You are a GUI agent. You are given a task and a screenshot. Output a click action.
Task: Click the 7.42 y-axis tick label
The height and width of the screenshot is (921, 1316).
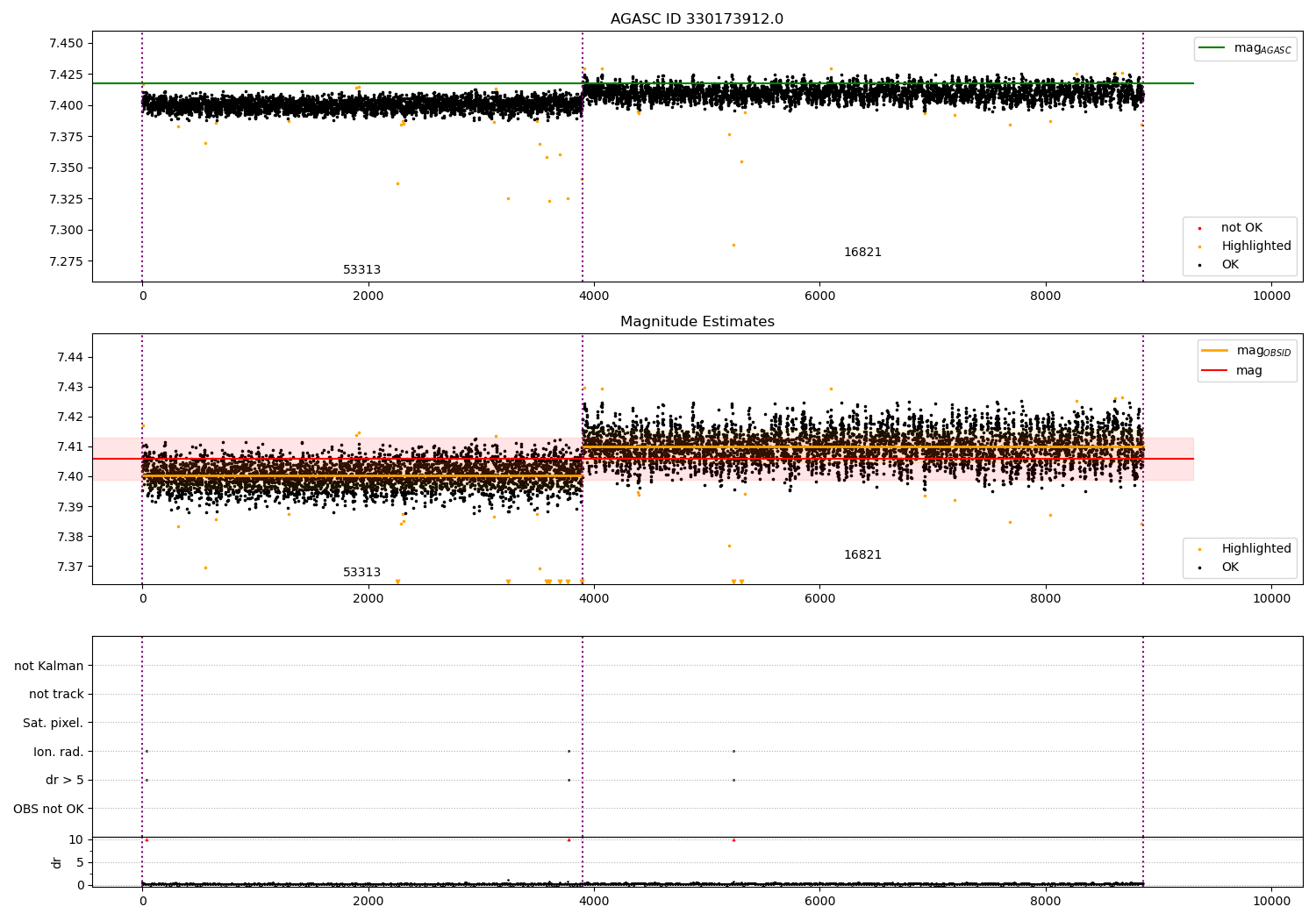70,417
